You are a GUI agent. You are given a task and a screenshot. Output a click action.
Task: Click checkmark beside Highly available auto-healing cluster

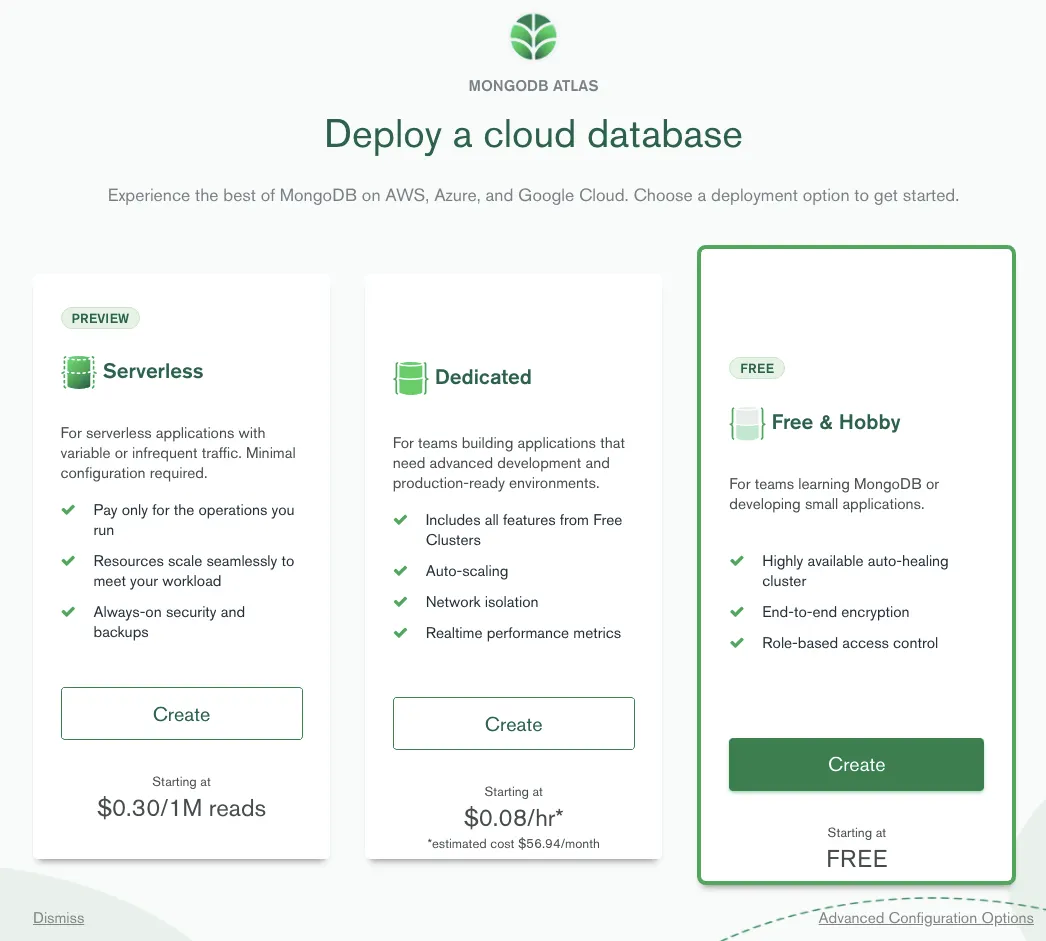point(736,561)
